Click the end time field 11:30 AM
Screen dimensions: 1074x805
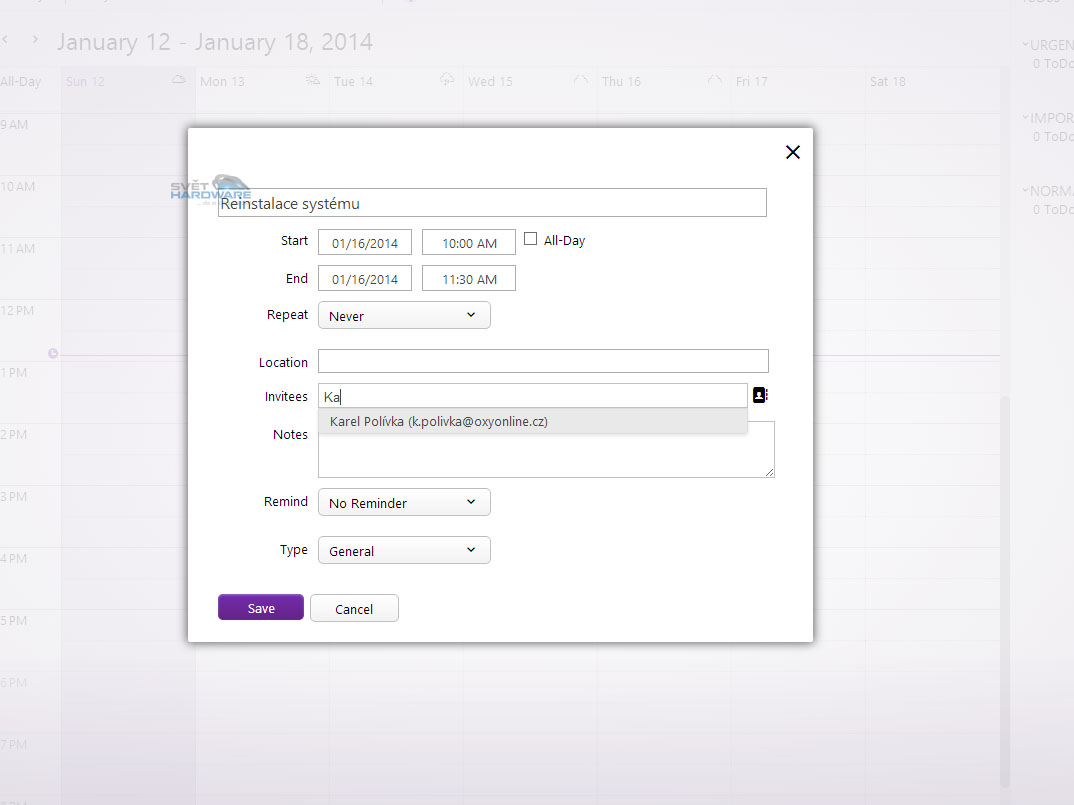[x=469, y=278]
